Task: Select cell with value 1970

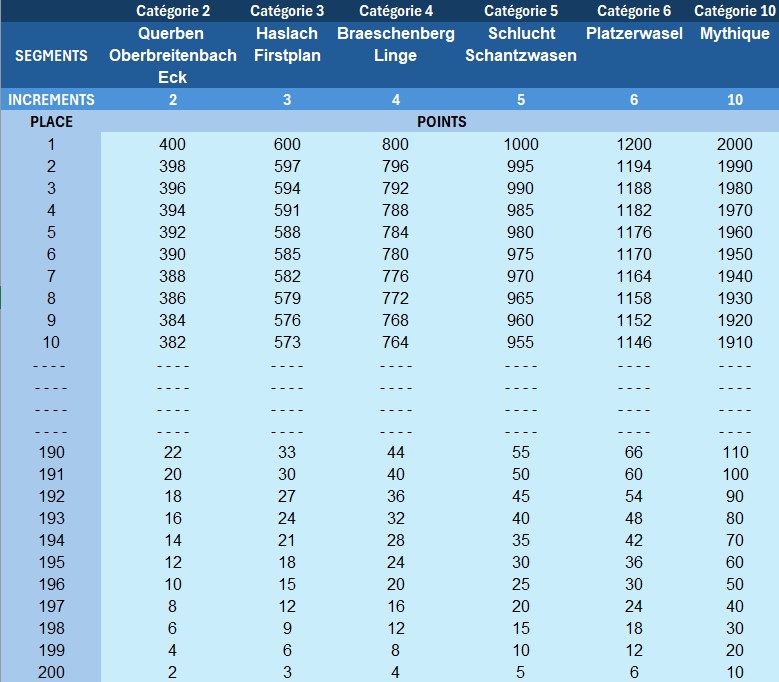Action: pyautogui.click(x=735, y=210)
